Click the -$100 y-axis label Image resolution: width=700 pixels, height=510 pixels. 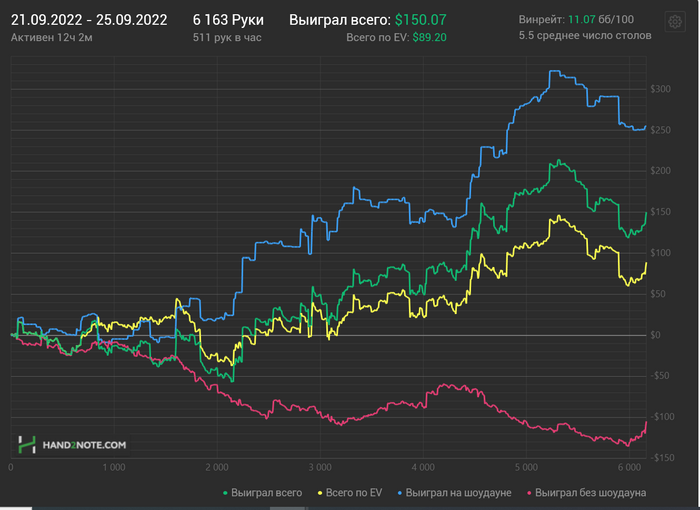(x=662, y=417)
